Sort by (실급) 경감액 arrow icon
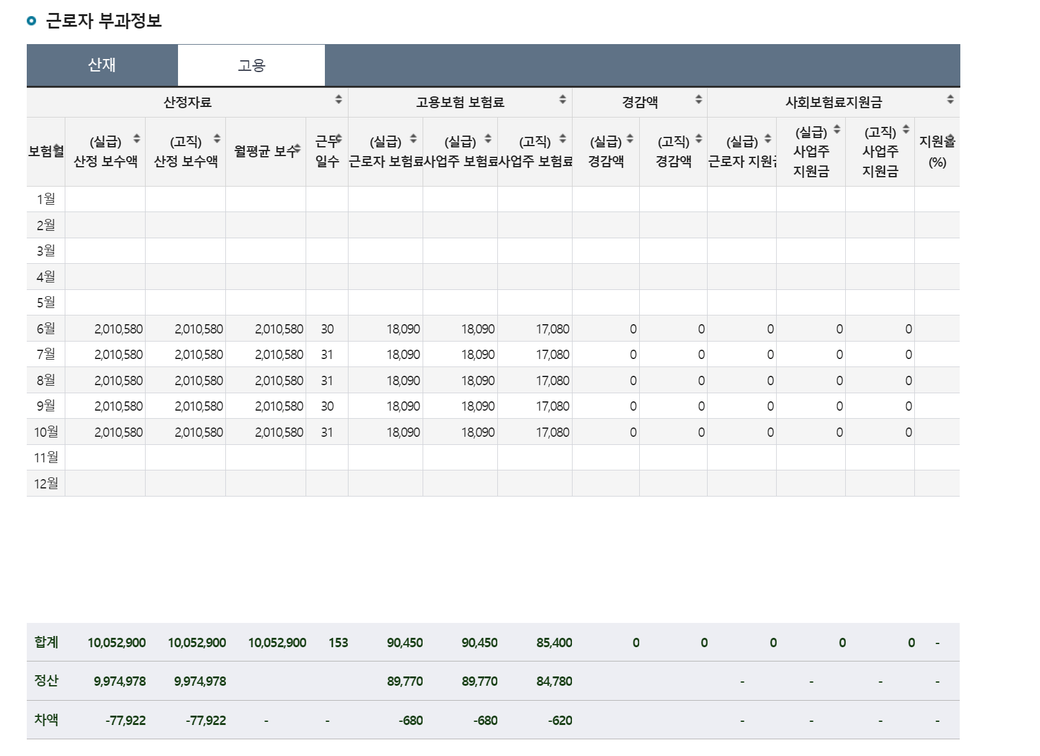 pos(630,139)
